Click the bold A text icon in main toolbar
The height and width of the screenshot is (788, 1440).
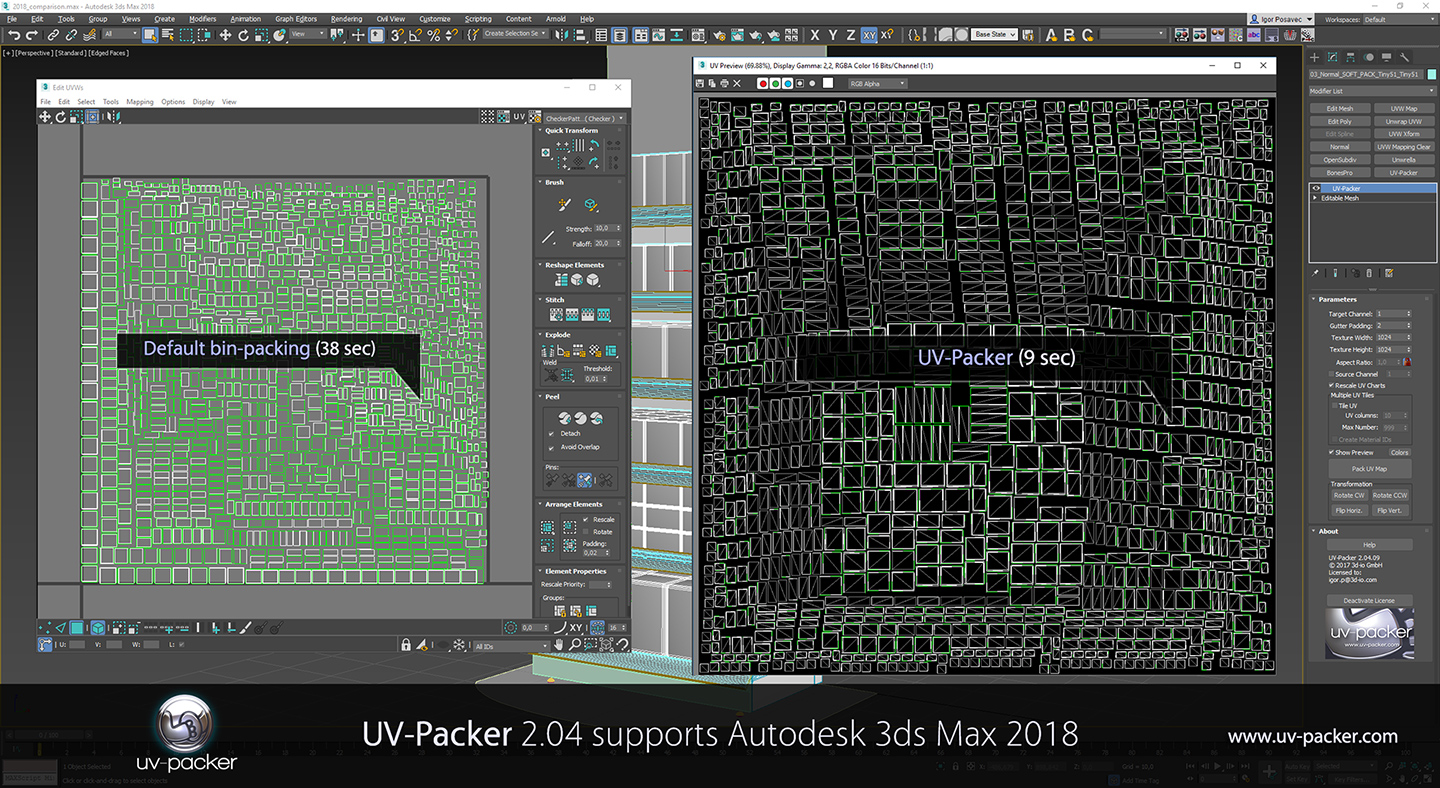[x=1051, y=35]
